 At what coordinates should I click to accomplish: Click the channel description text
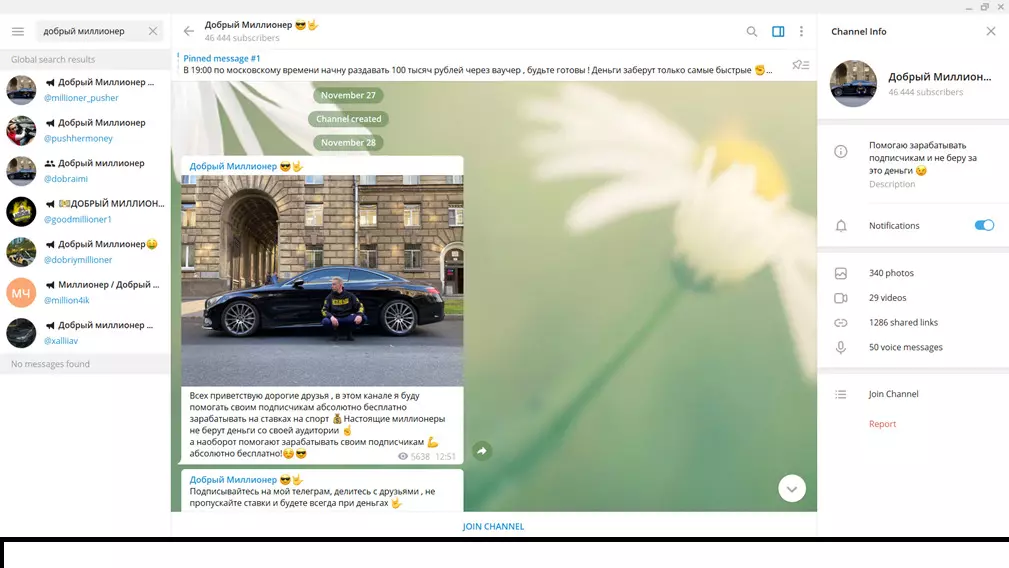pyautogui.click(x=923, y=158)
